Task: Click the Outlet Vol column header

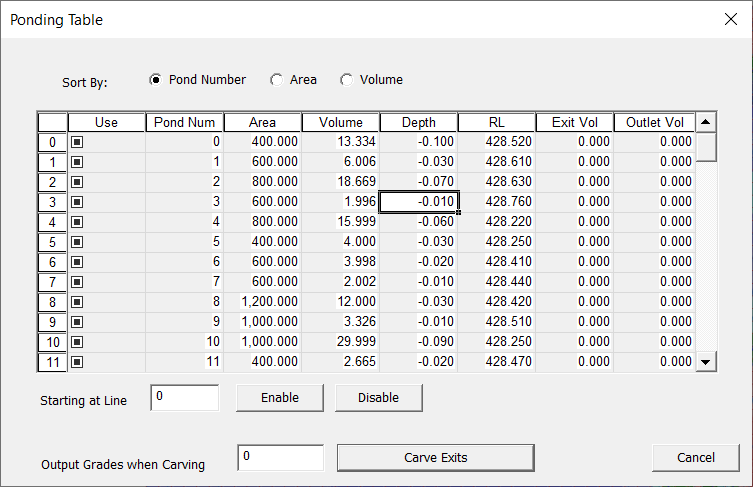Action: 654,122
